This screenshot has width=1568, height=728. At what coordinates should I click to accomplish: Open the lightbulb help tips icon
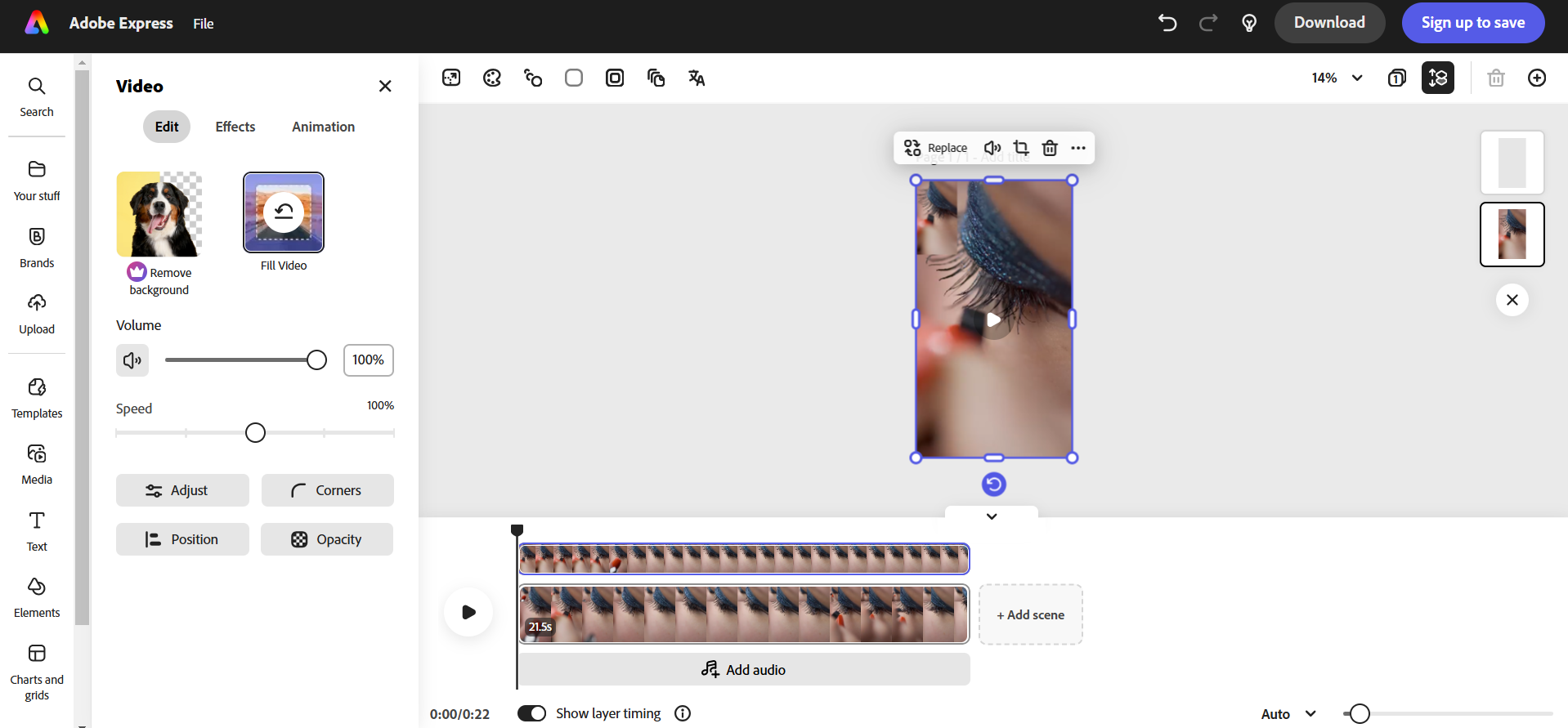pyautogui.click(x=1249, y=23)
